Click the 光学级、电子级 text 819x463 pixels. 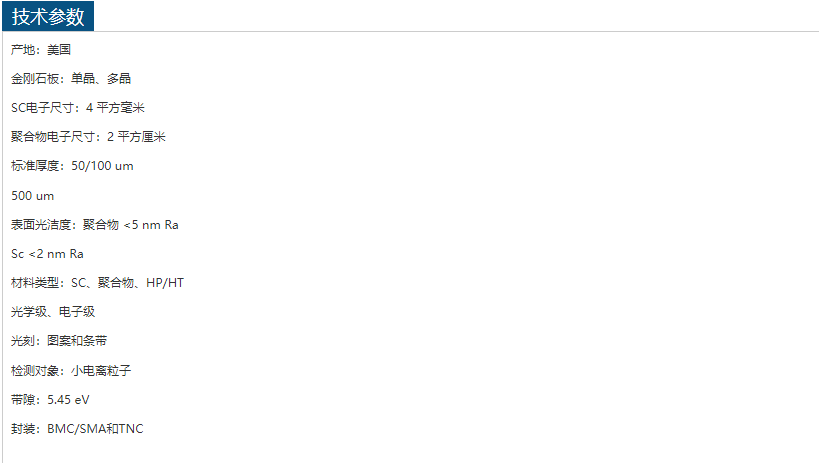tap(53, 312)
